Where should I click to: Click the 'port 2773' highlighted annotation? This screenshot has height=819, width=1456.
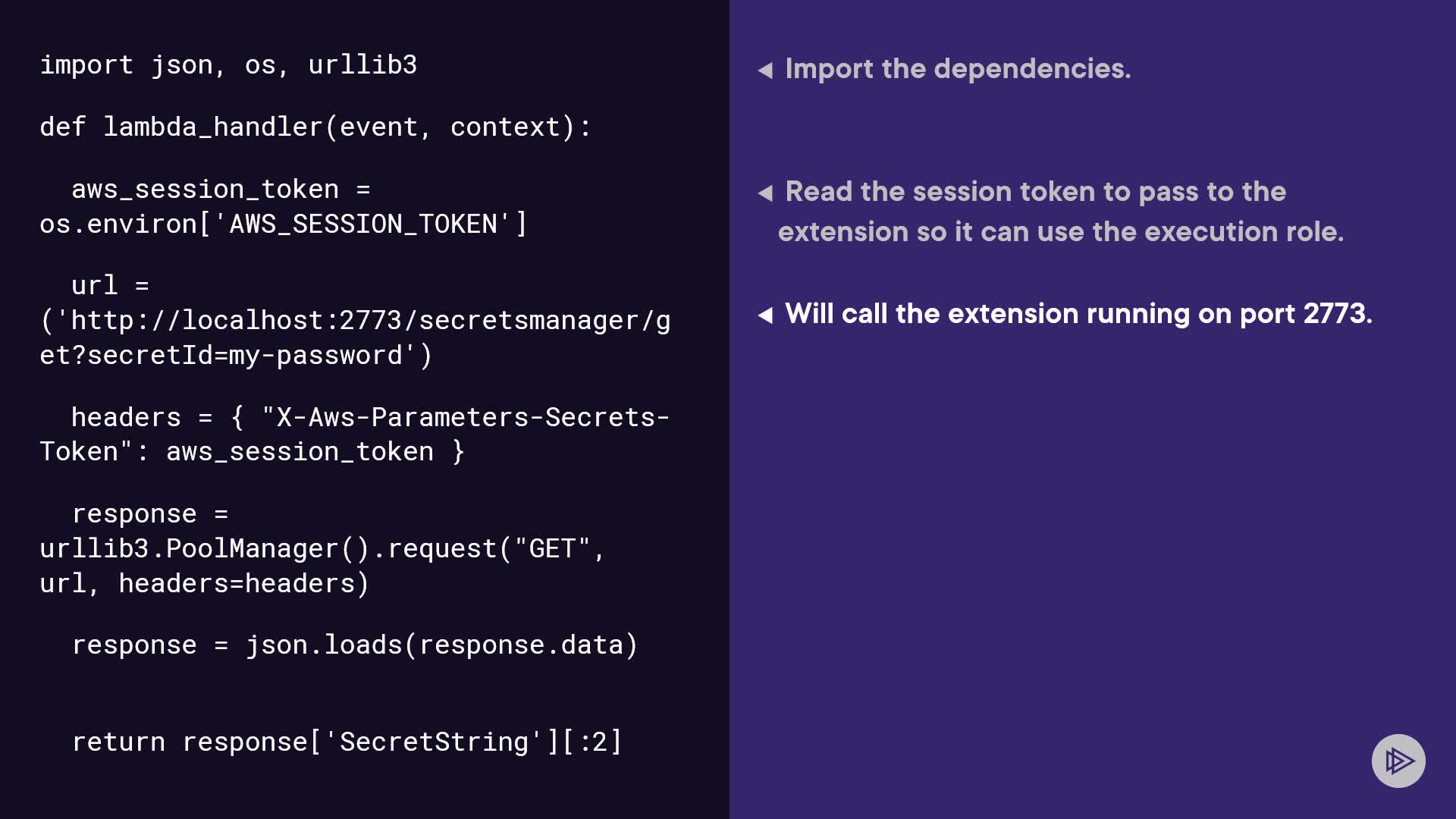click(1078, 314)
